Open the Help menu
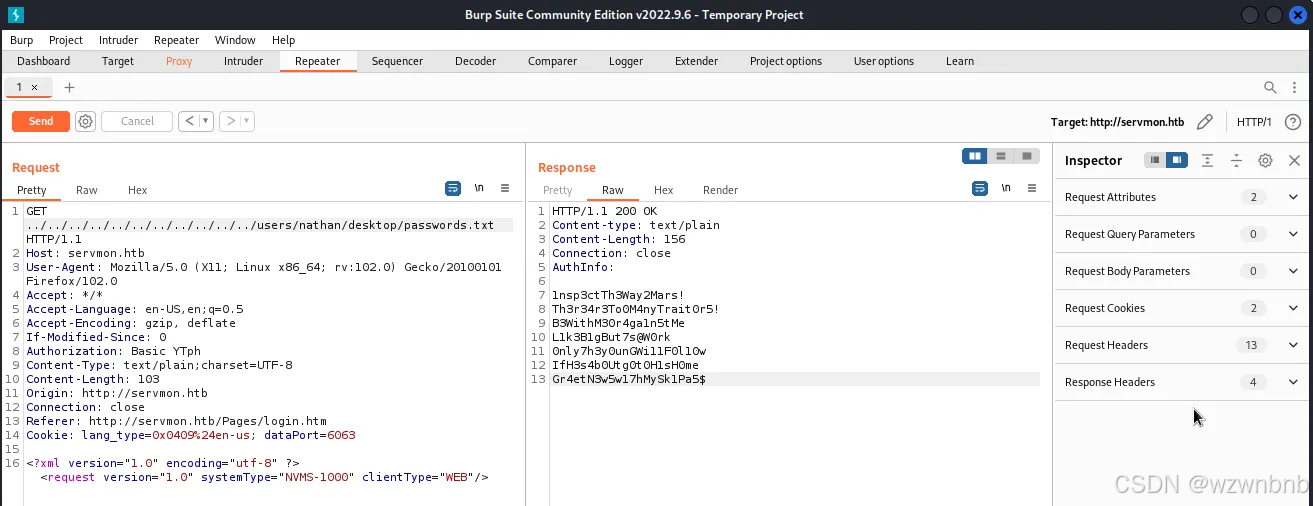Image resolution: width=1313 pixels, height=506 pixels. click(x=284, y=40)
